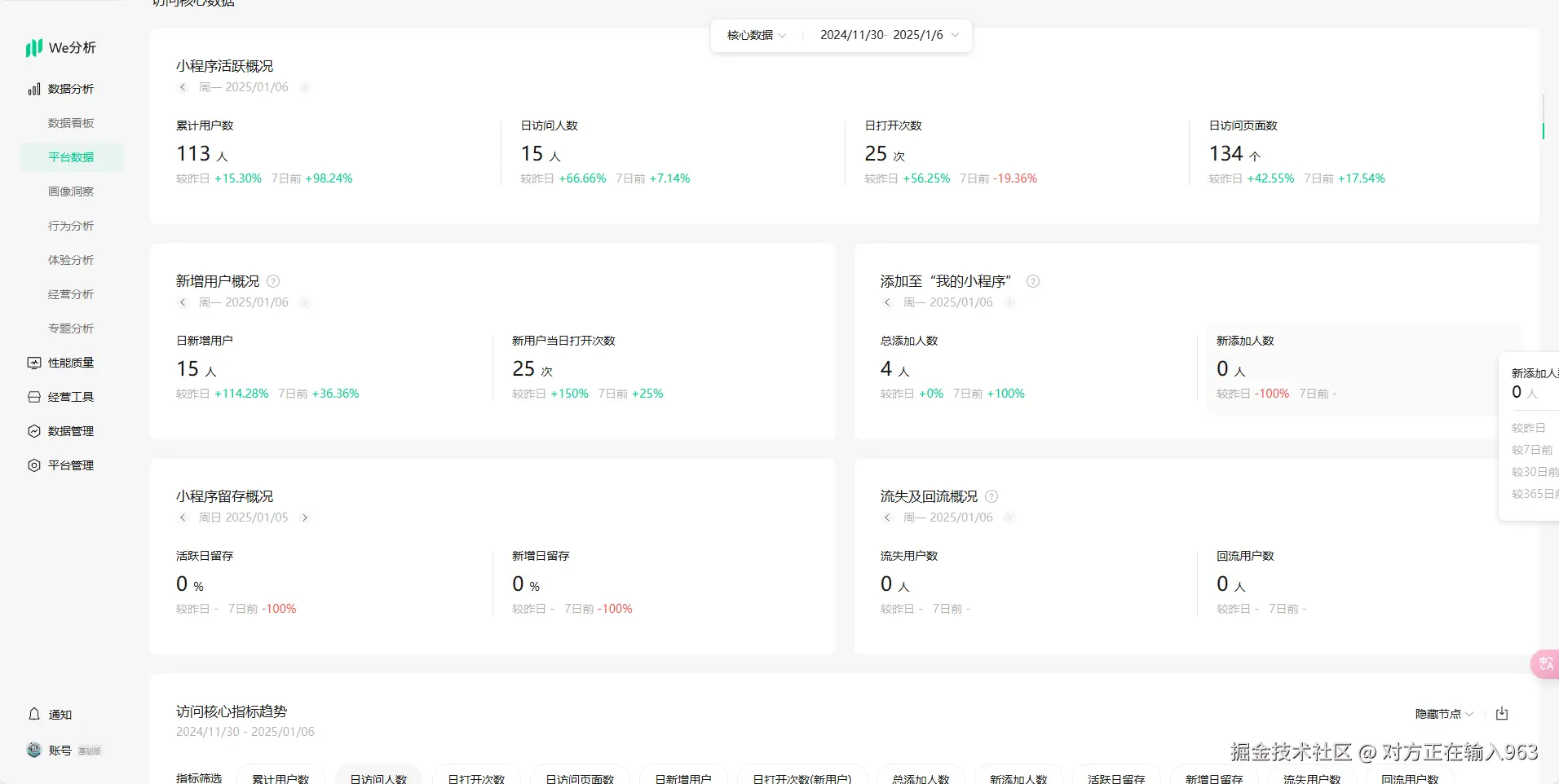Show help for 流失及回流概况

[x=991, y=496]
